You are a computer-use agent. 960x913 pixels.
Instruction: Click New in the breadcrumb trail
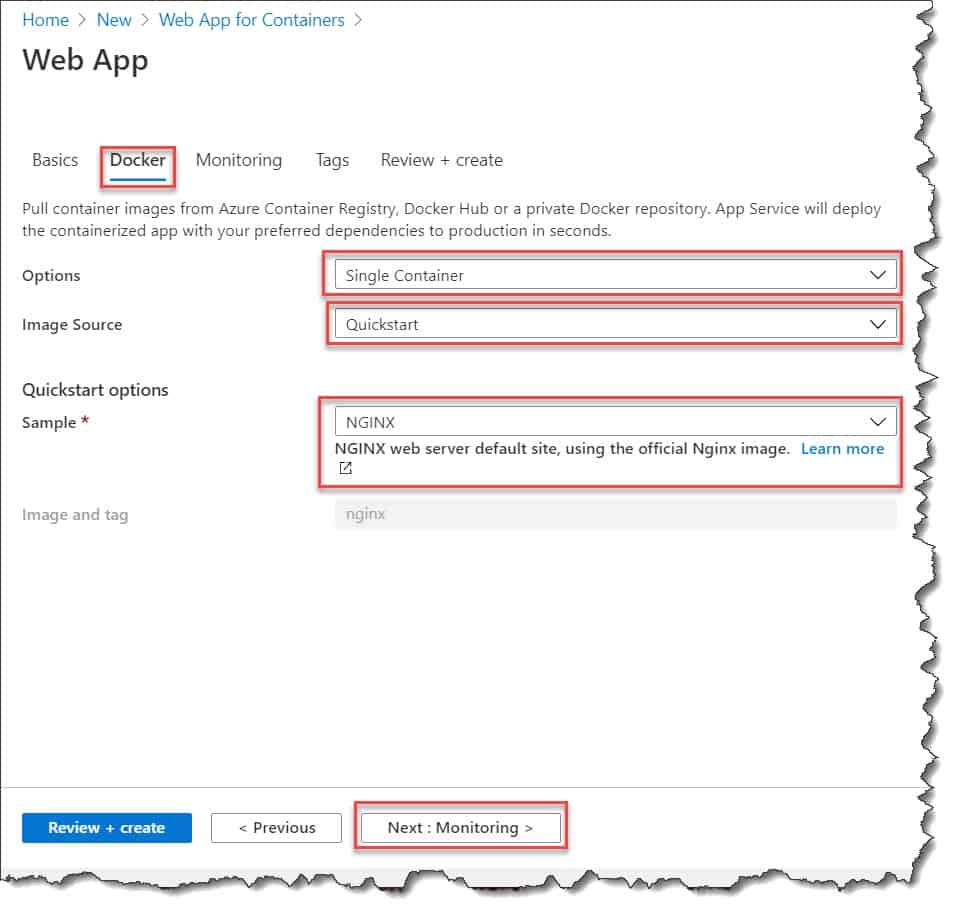(114, 19)
